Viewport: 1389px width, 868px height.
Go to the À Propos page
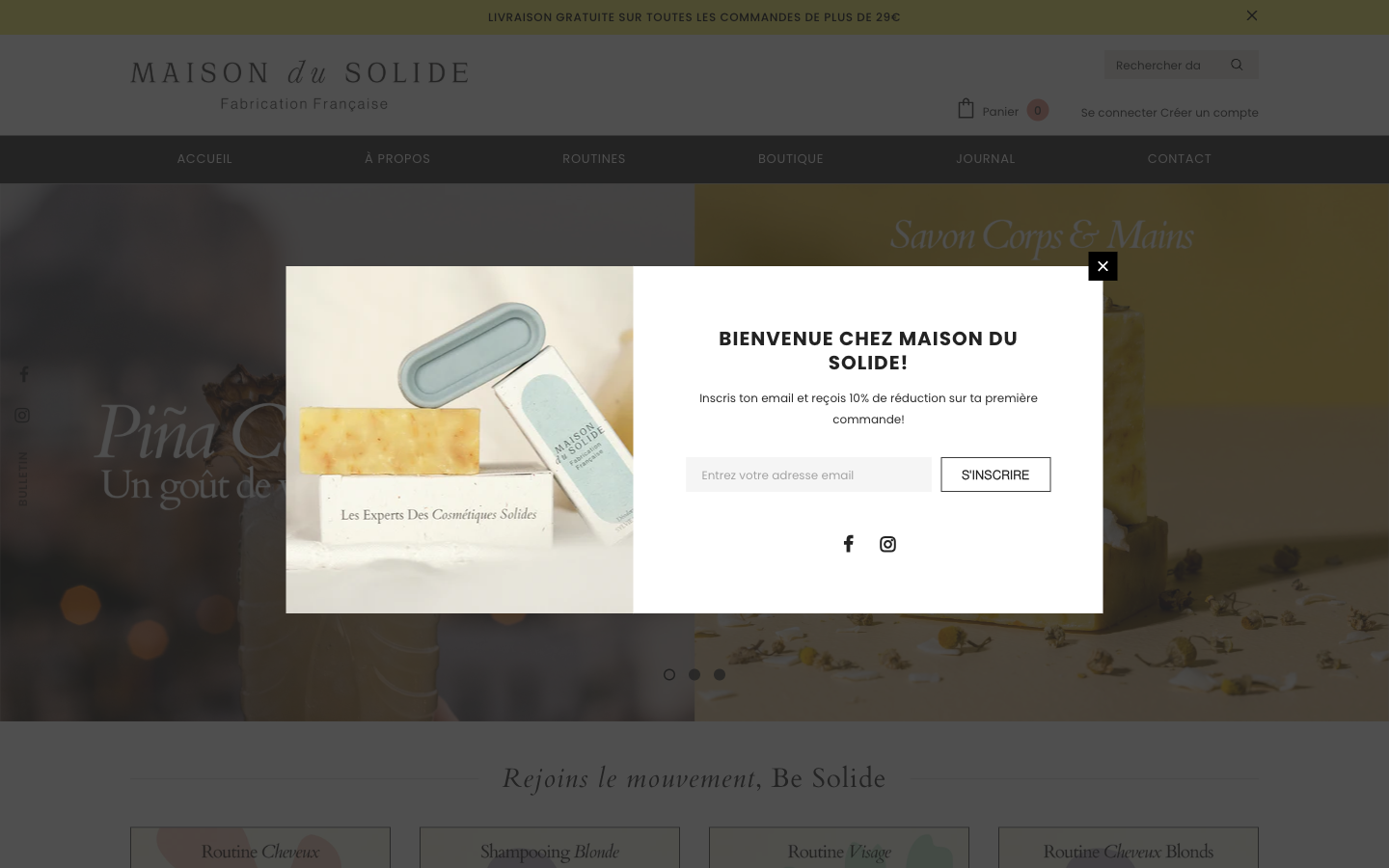tap(397, 159)
